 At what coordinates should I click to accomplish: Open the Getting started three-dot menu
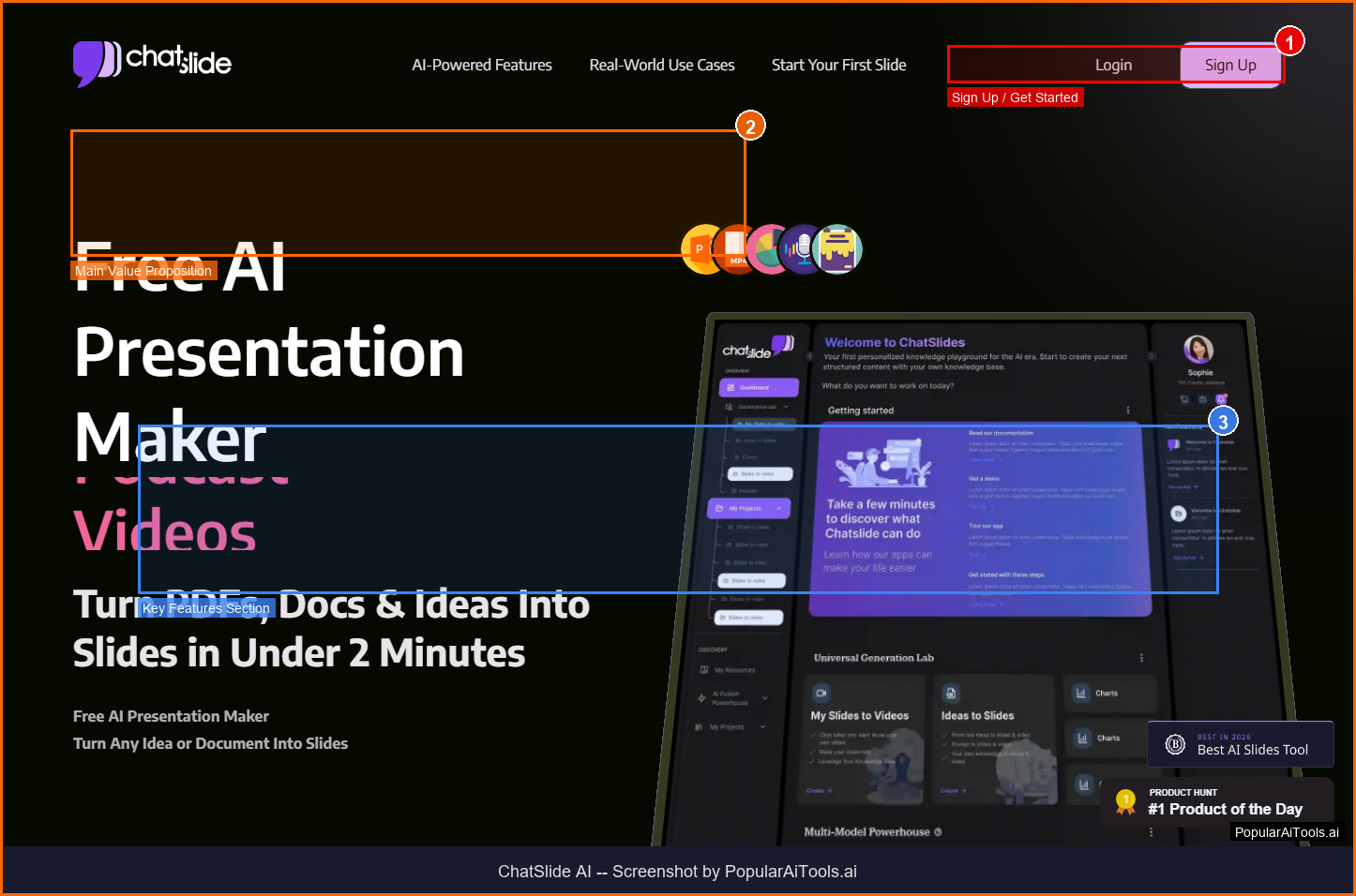pyautogui.click(x=1127, y=411)
